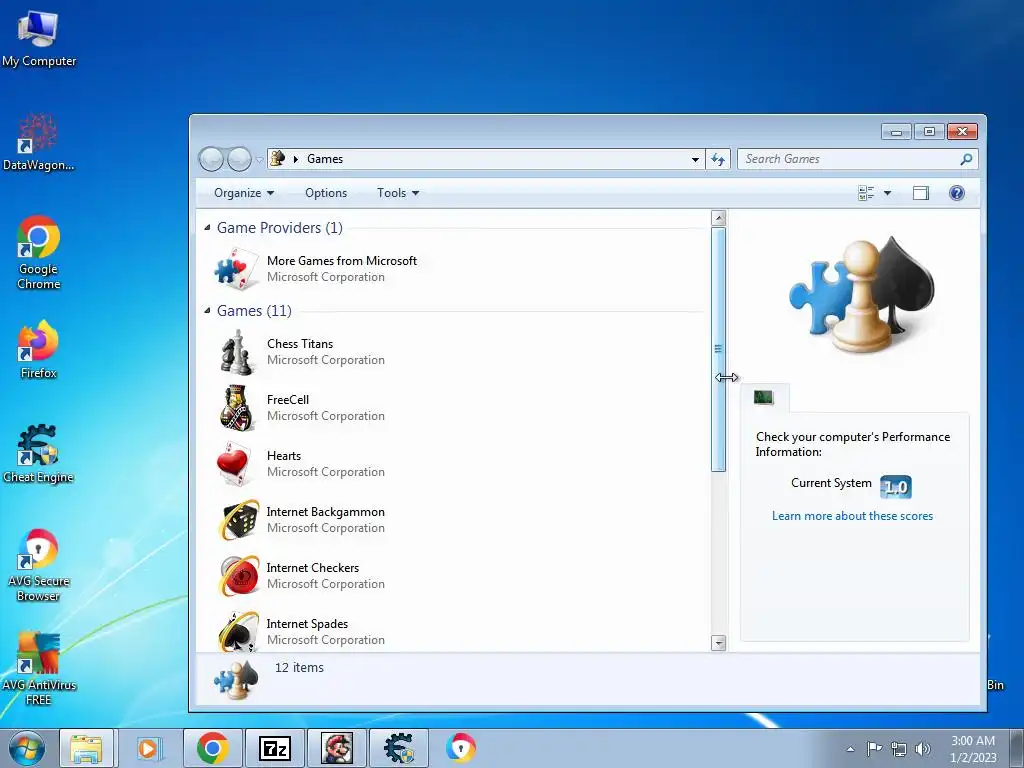The image size is (1024, 768).
Task: Collapse the Game Providers group
Action: (x=208, y=227)
